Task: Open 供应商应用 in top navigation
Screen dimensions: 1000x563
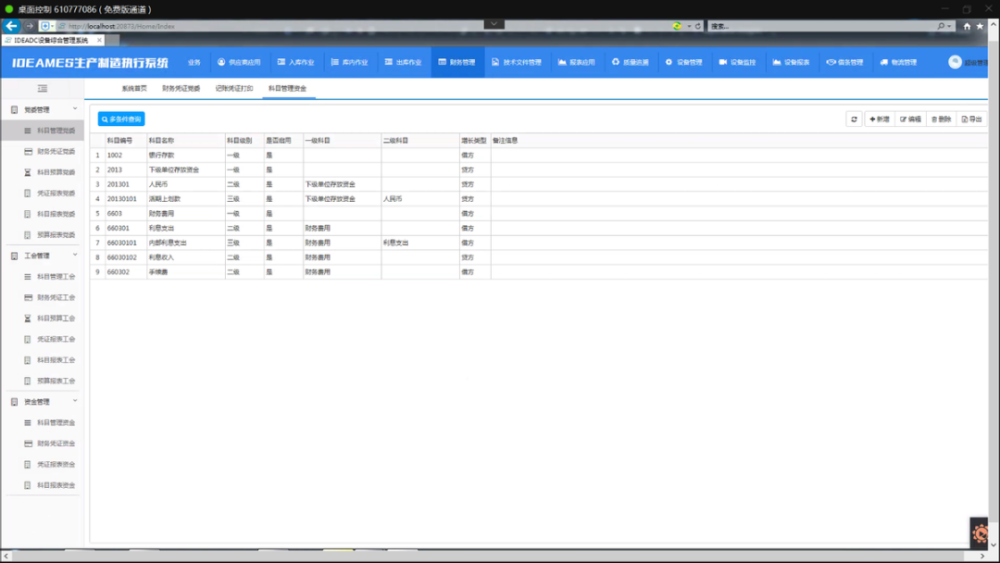Action: (x=239, y=62)
